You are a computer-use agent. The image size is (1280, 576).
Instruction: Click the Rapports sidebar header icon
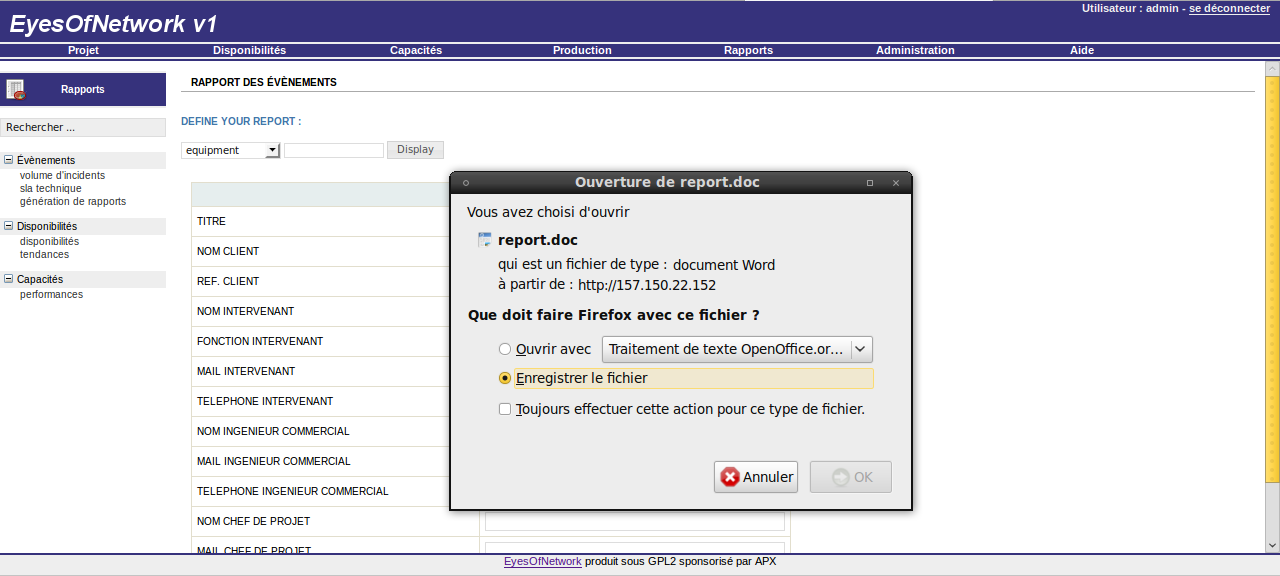point(15,89)
